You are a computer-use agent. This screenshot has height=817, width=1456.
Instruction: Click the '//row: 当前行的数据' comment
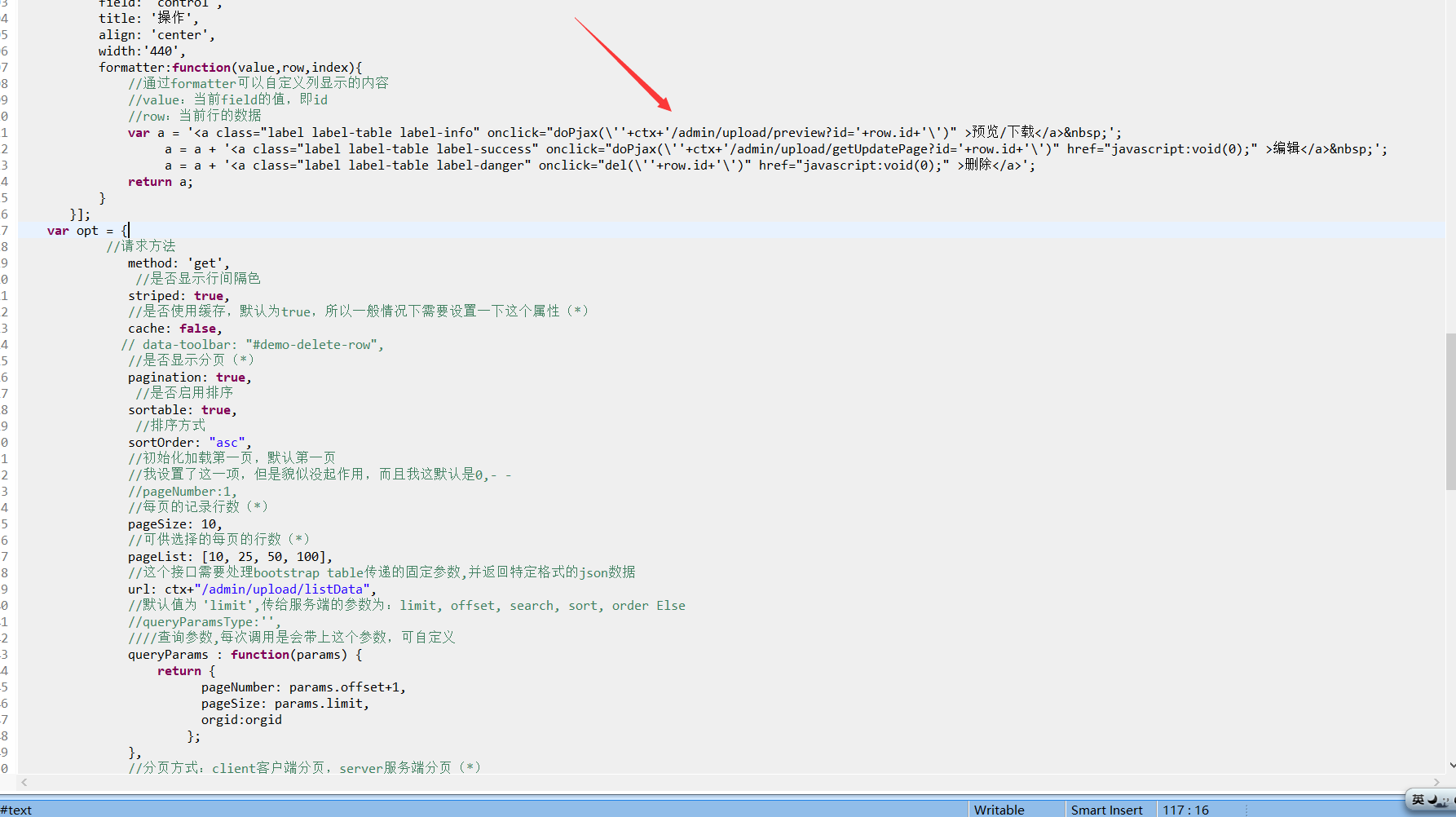pos(194,116)
